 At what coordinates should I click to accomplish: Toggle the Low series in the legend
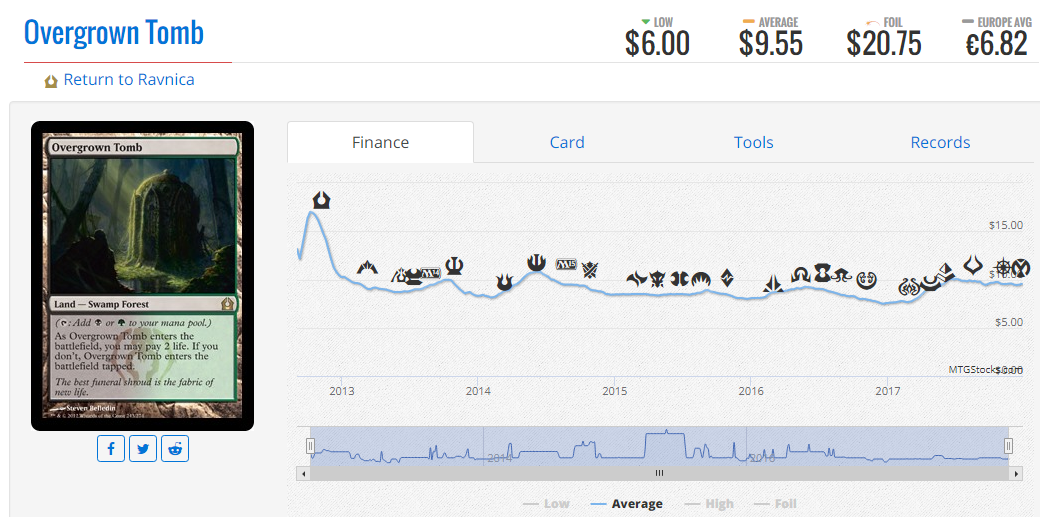pyautogui.click(x=547, y=504)
